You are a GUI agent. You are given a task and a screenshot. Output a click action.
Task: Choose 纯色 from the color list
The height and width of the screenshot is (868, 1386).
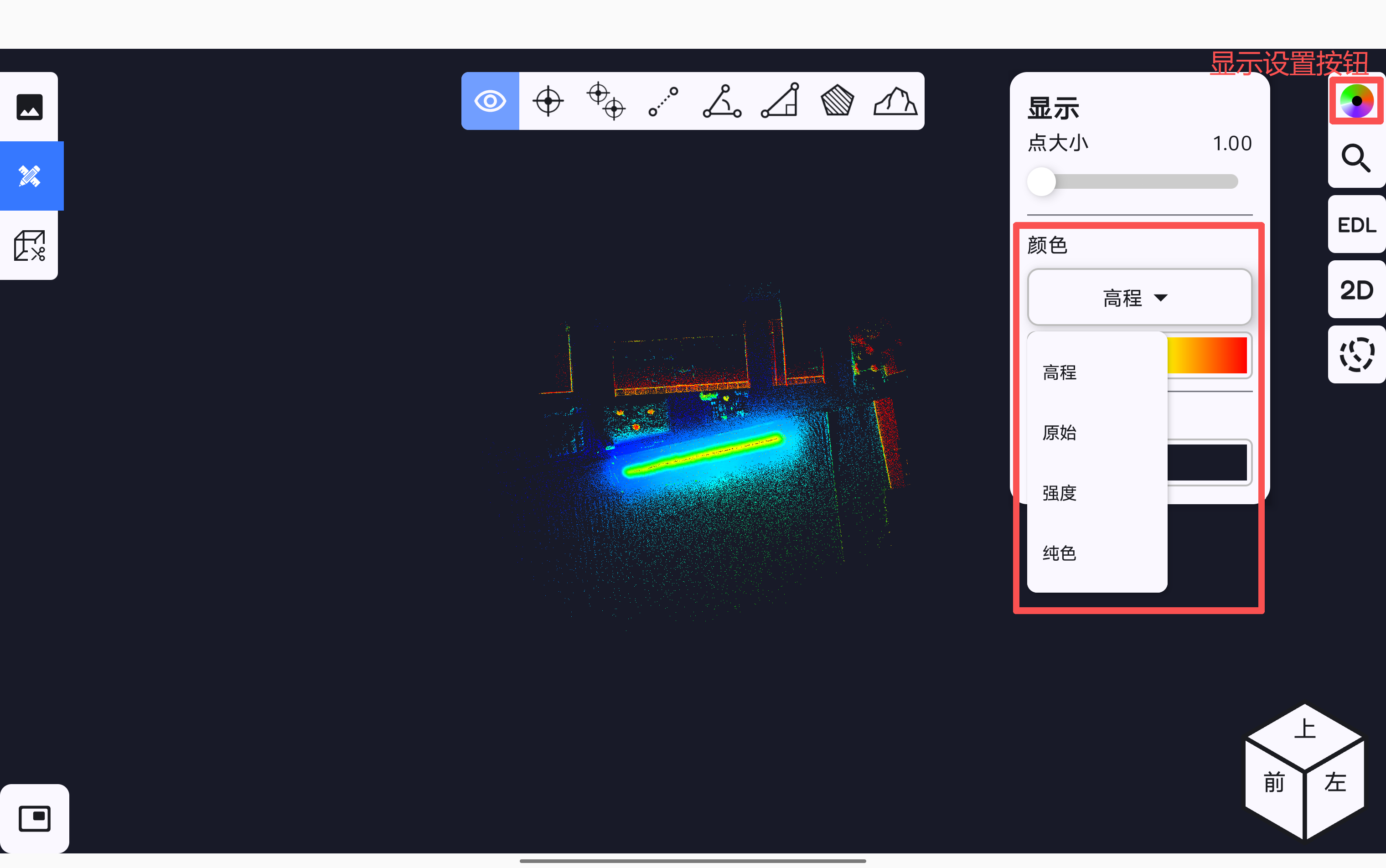tap(1059, 553)
